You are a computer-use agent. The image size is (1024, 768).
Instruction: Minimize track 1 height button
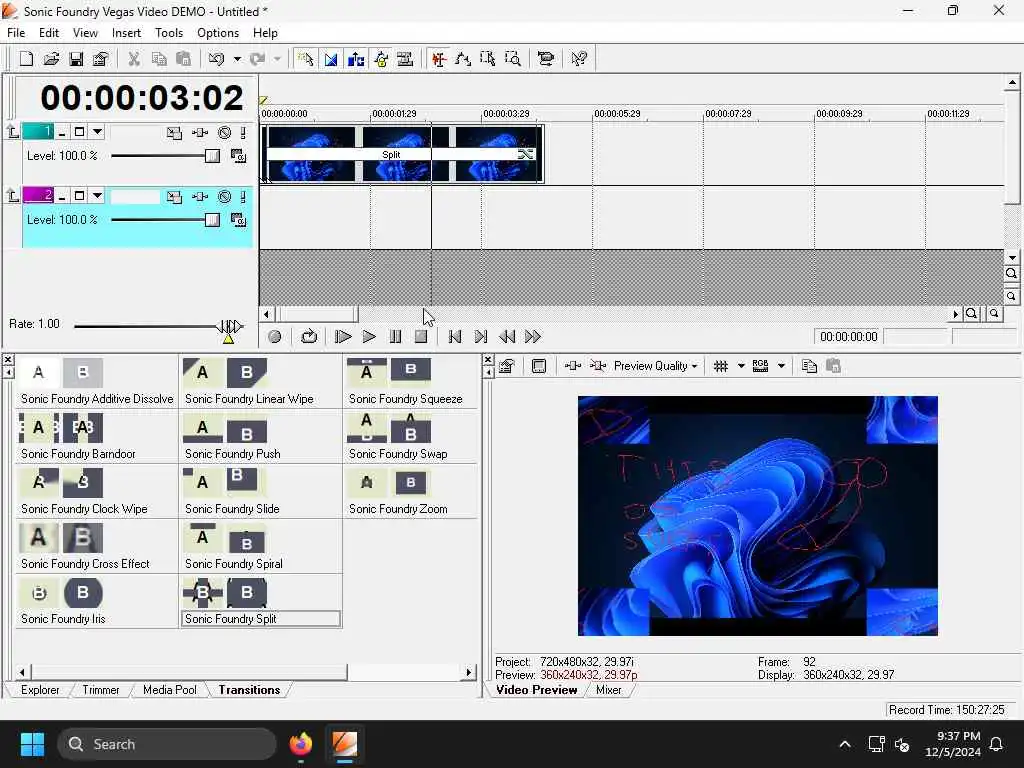[x=62, y=132]
